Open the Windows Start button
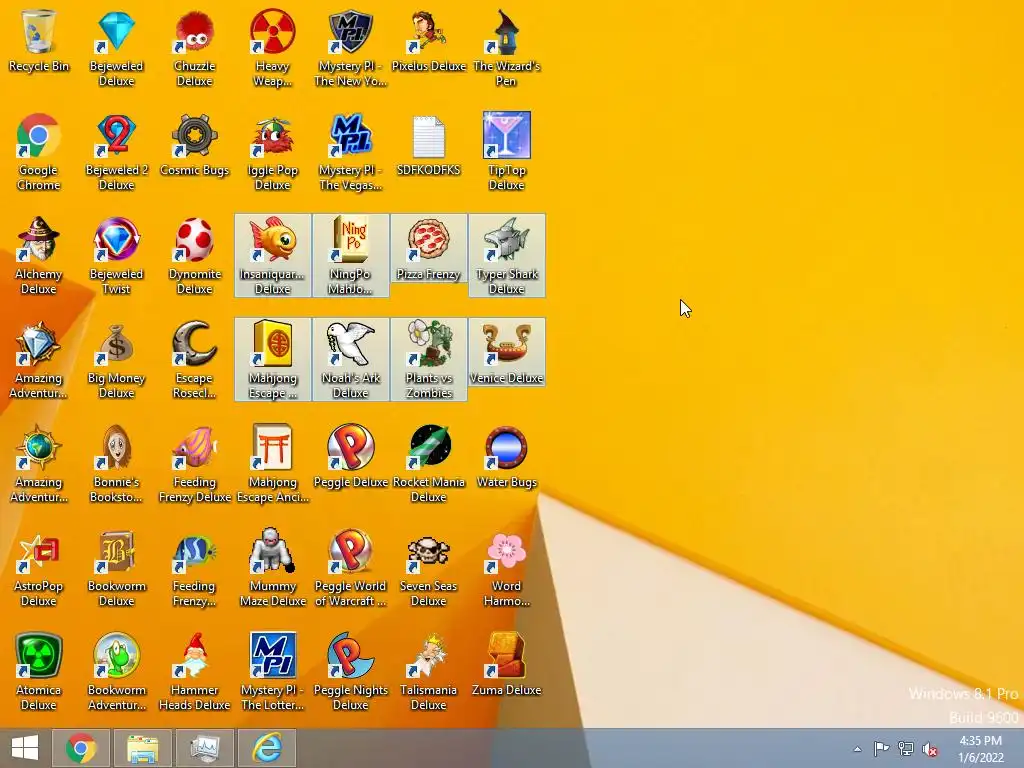 coord(25,748)
